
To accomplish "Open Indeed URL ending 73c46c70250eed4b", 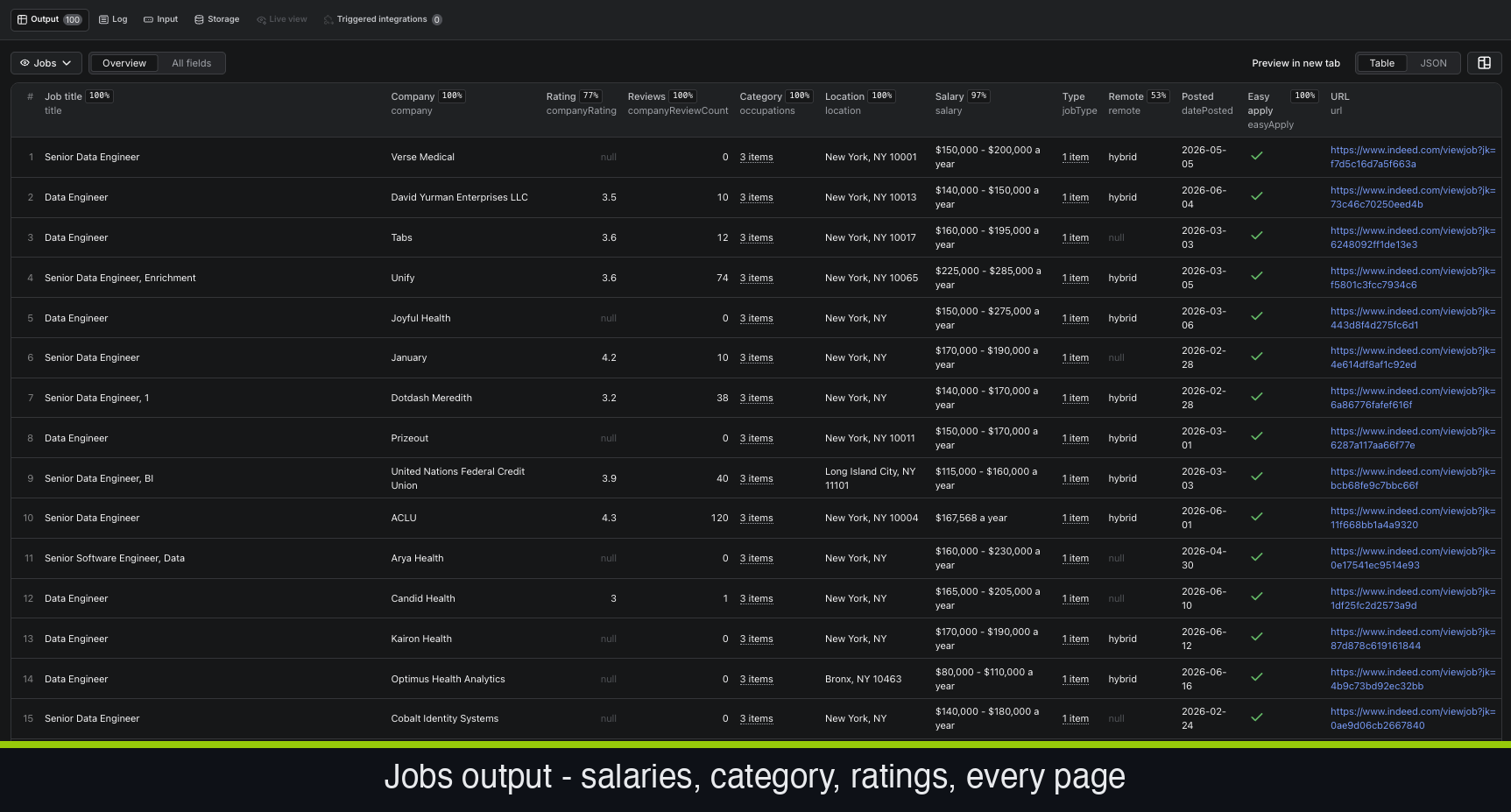I will 1412,197.
